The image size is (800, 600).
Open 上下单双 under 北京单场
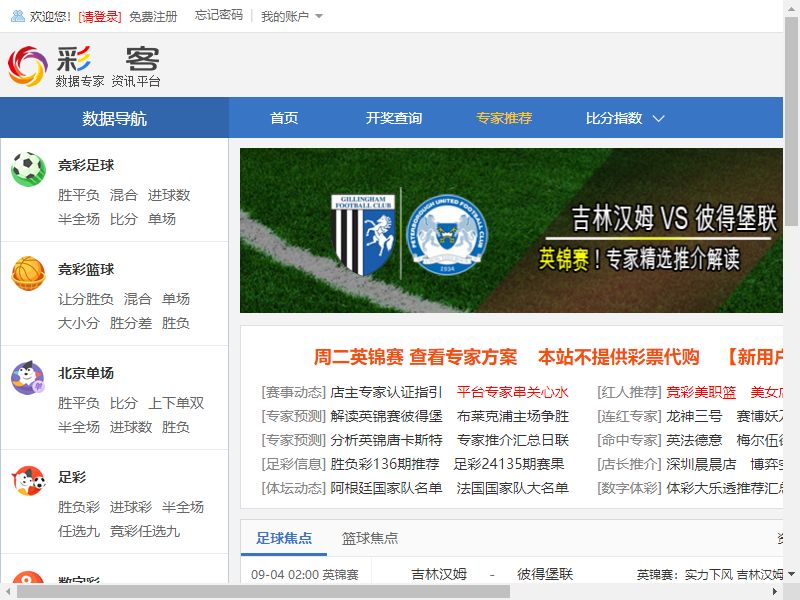pyautogui.click(x=176, y=403)
